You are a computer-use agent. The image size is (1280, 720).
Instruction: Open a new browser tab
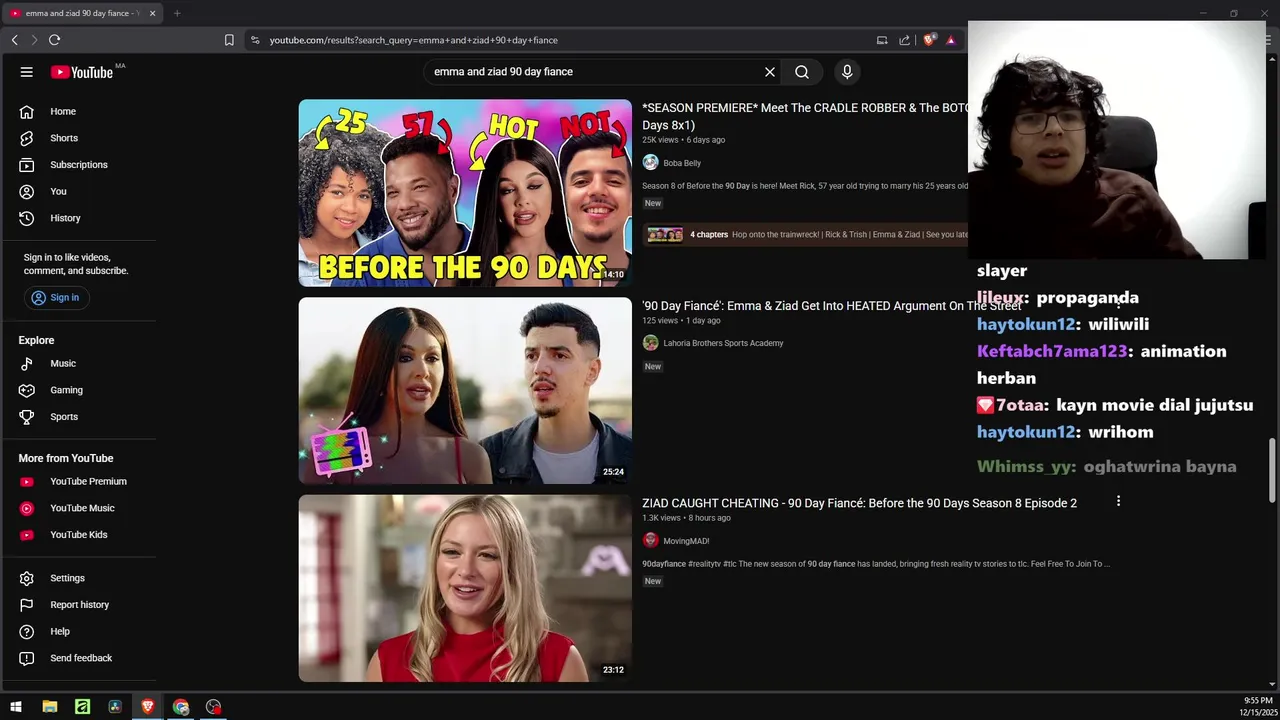177,13
